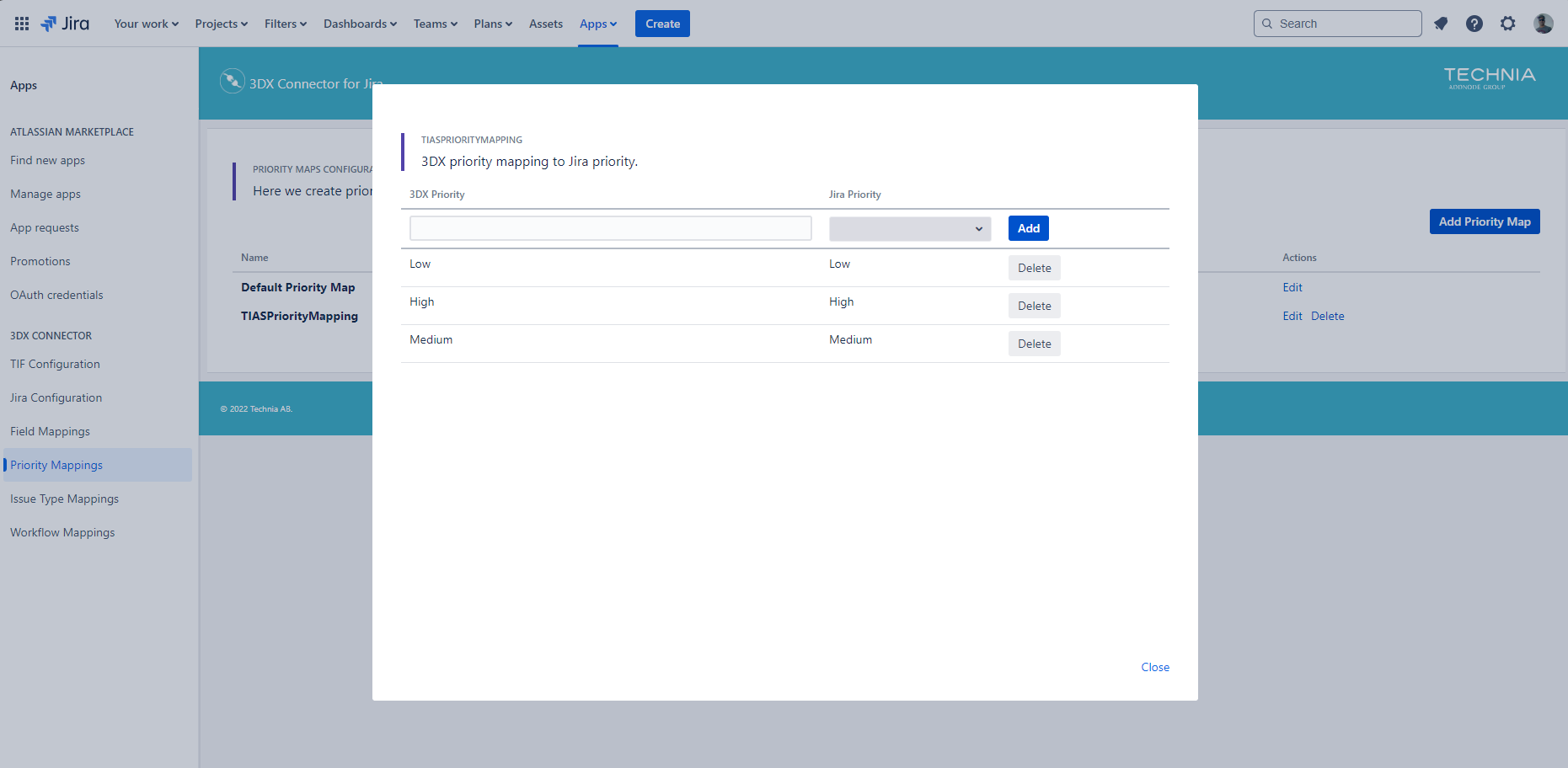Open the user profile avatar
1568x768 pixels.
point(1543,24)
